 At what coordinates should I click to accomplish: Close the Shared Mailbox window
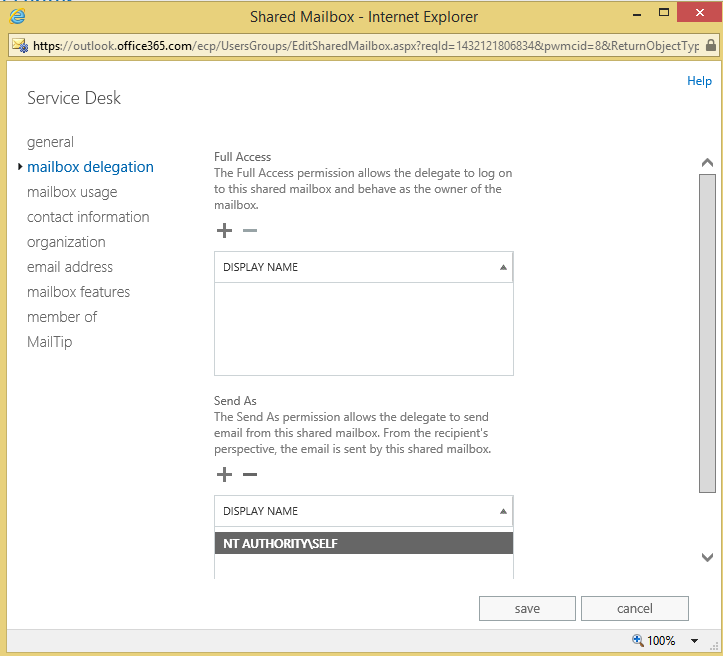point(699,13)
